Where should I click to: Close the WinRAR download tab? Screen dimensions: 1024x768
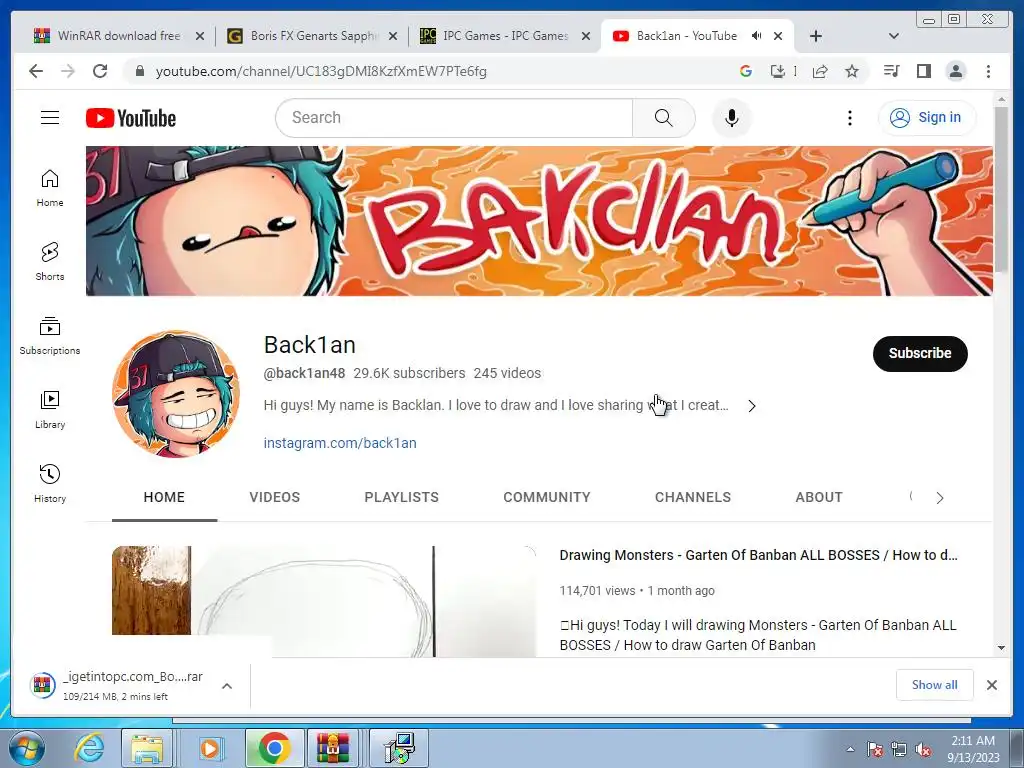(200, 36)
